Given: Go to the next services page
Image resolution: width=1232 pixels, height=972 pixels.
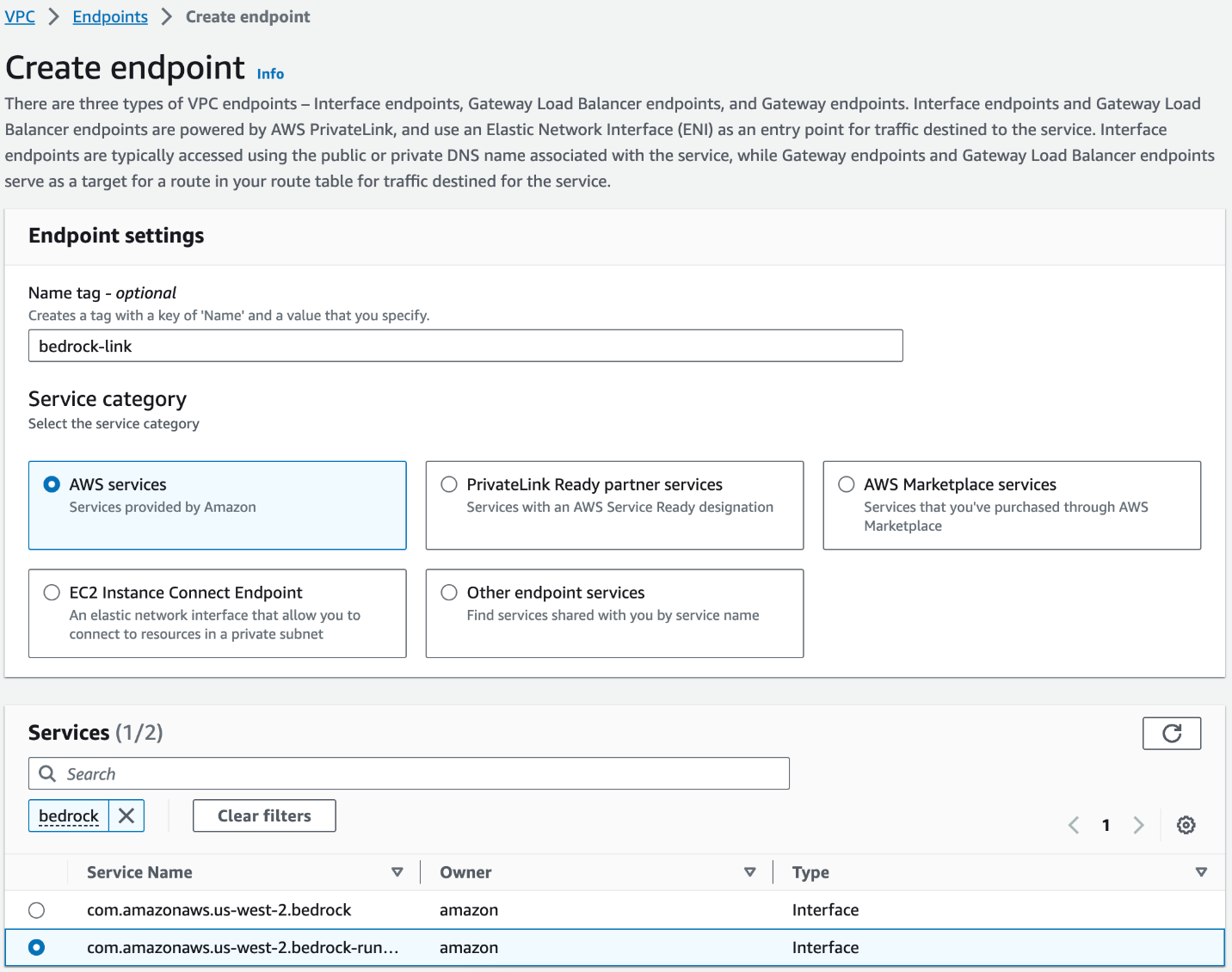Looking at the screenshot, I should [x=1138, y=824].
